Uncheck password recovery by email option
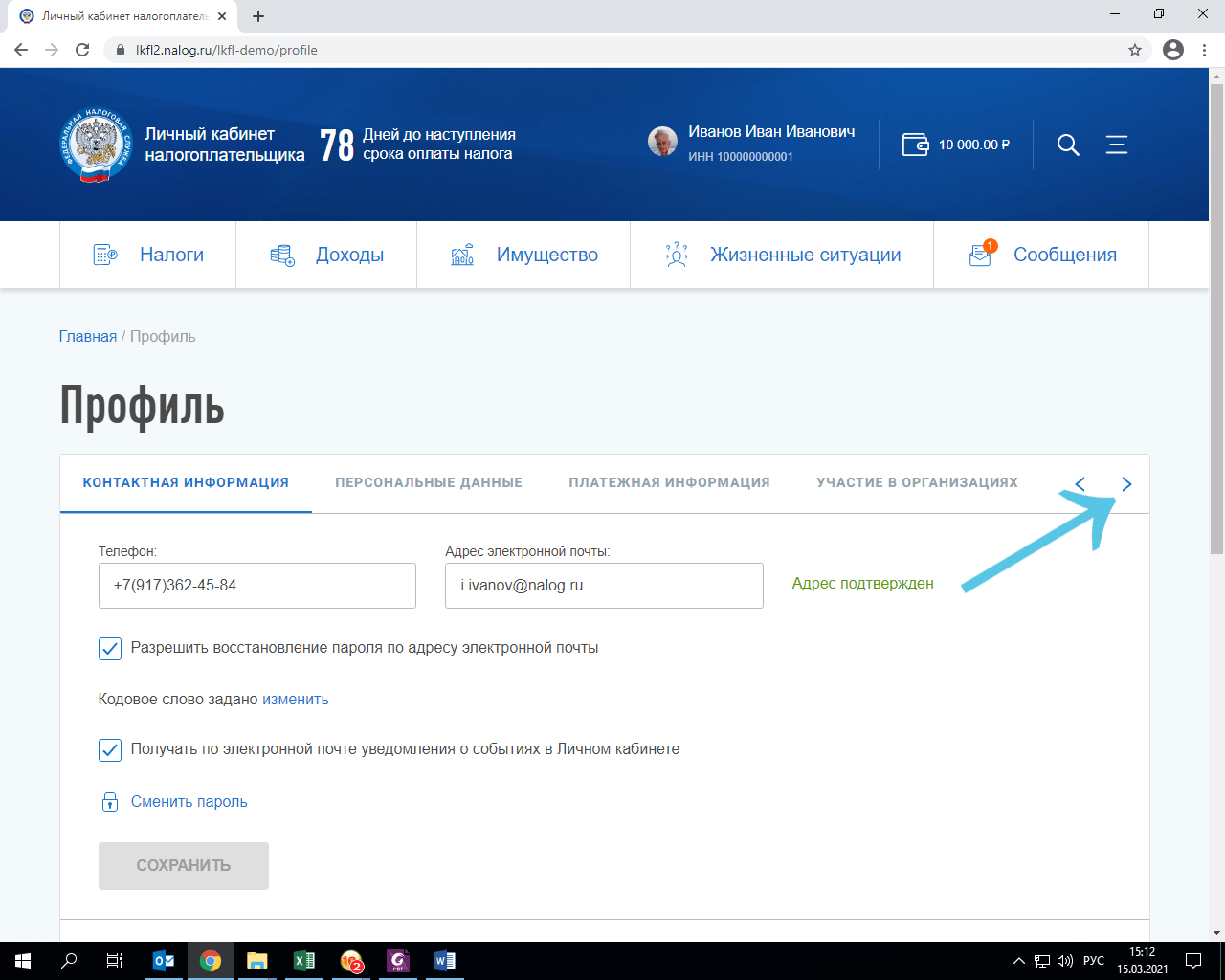Viewport: 1225px width, 980px height. pyautogui.click(x=109, y=649)
